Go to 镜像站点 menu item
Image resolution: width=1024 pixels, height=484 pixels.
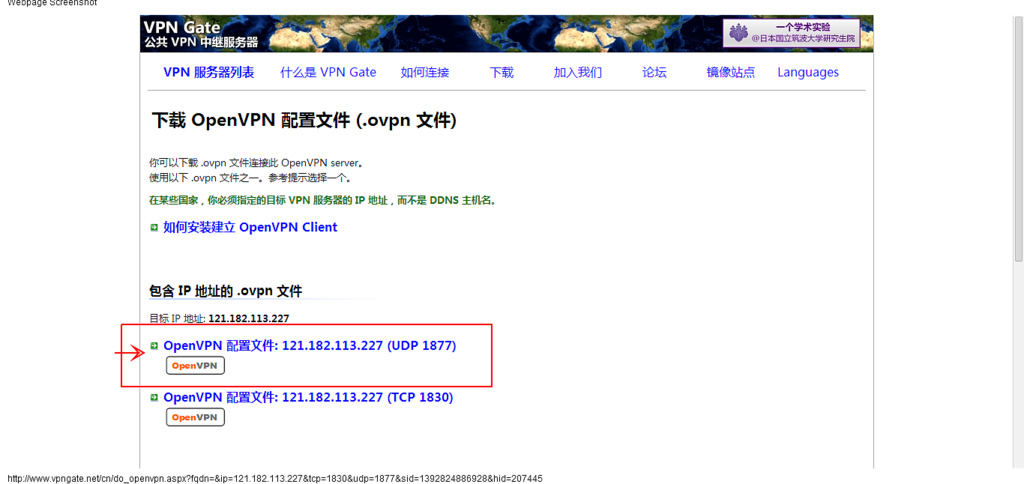(731, 73)
